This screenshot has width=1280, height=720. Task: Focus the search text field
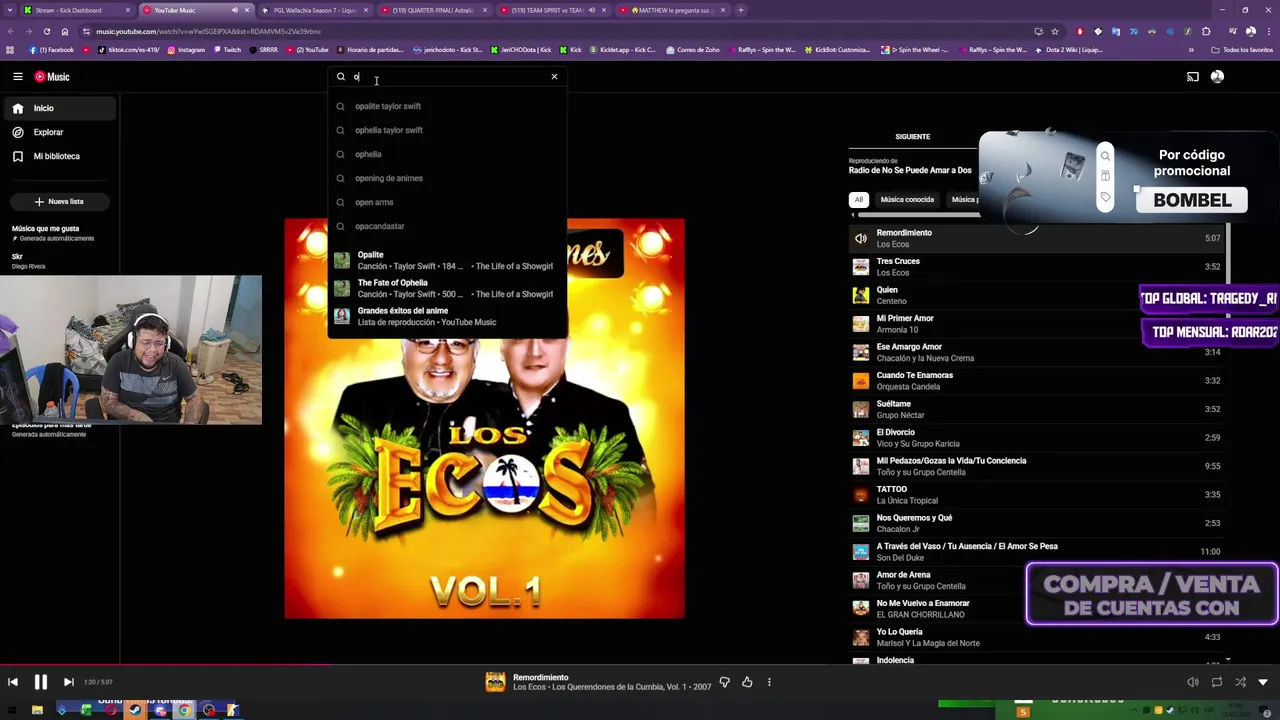(x=448, y=77)
